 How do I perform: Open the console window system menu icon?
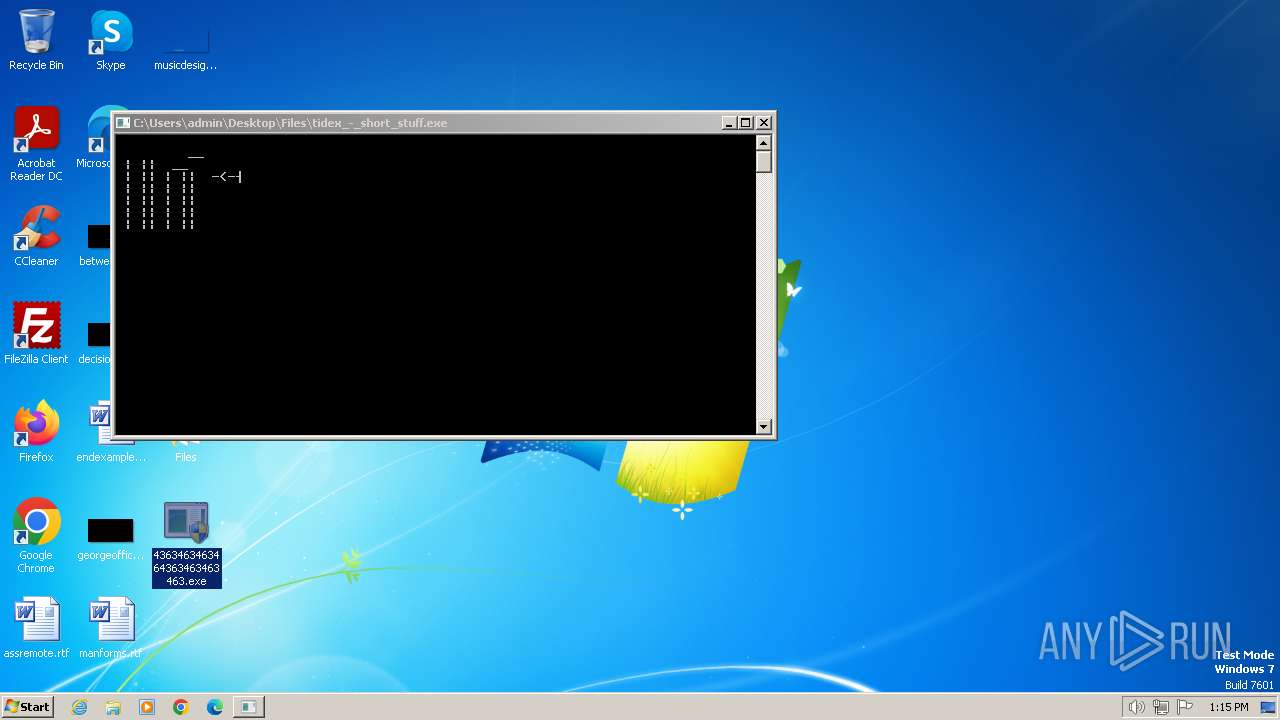[123, 123]
